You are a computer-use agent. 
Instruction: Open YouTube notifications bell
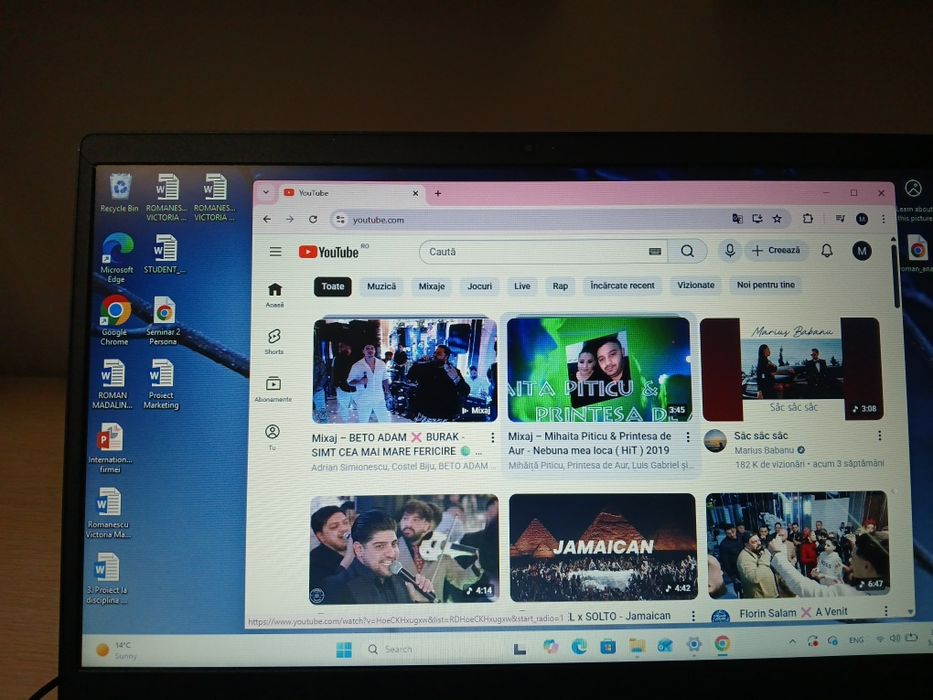826,251
